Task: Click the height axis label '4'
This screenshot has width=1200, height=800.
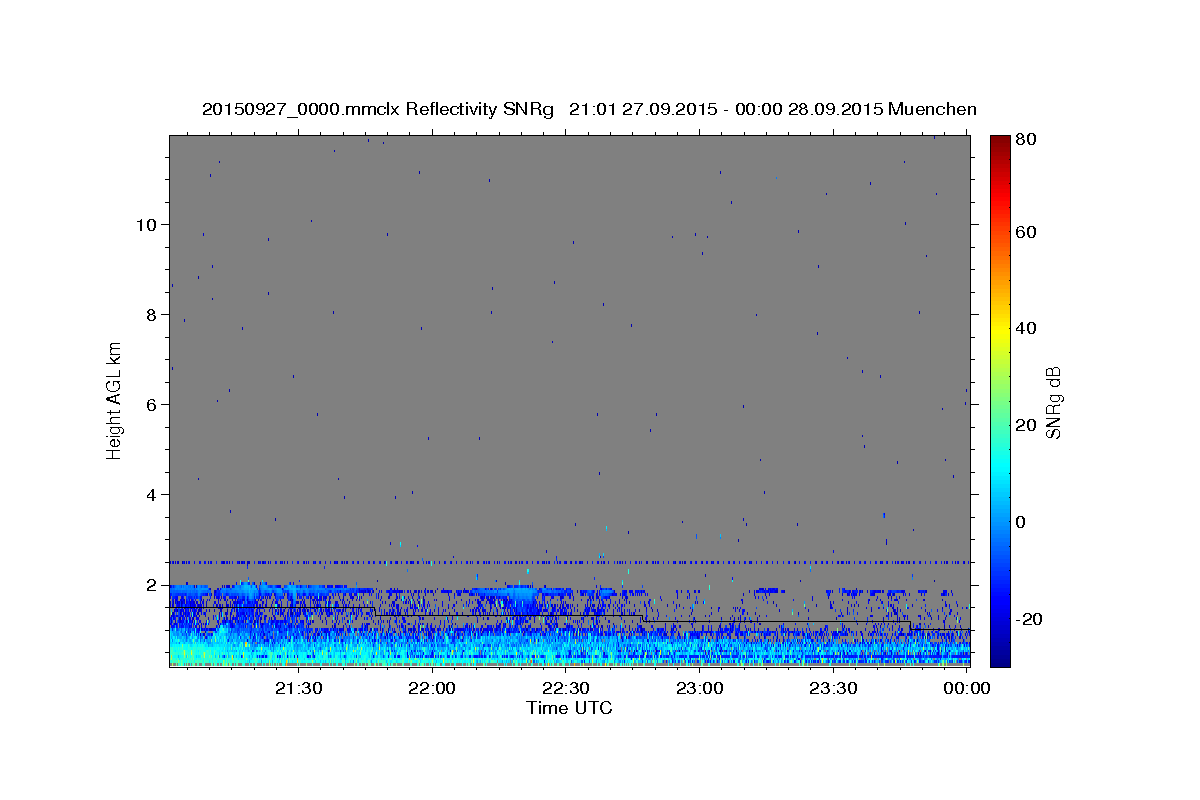Action: point(151,494)
